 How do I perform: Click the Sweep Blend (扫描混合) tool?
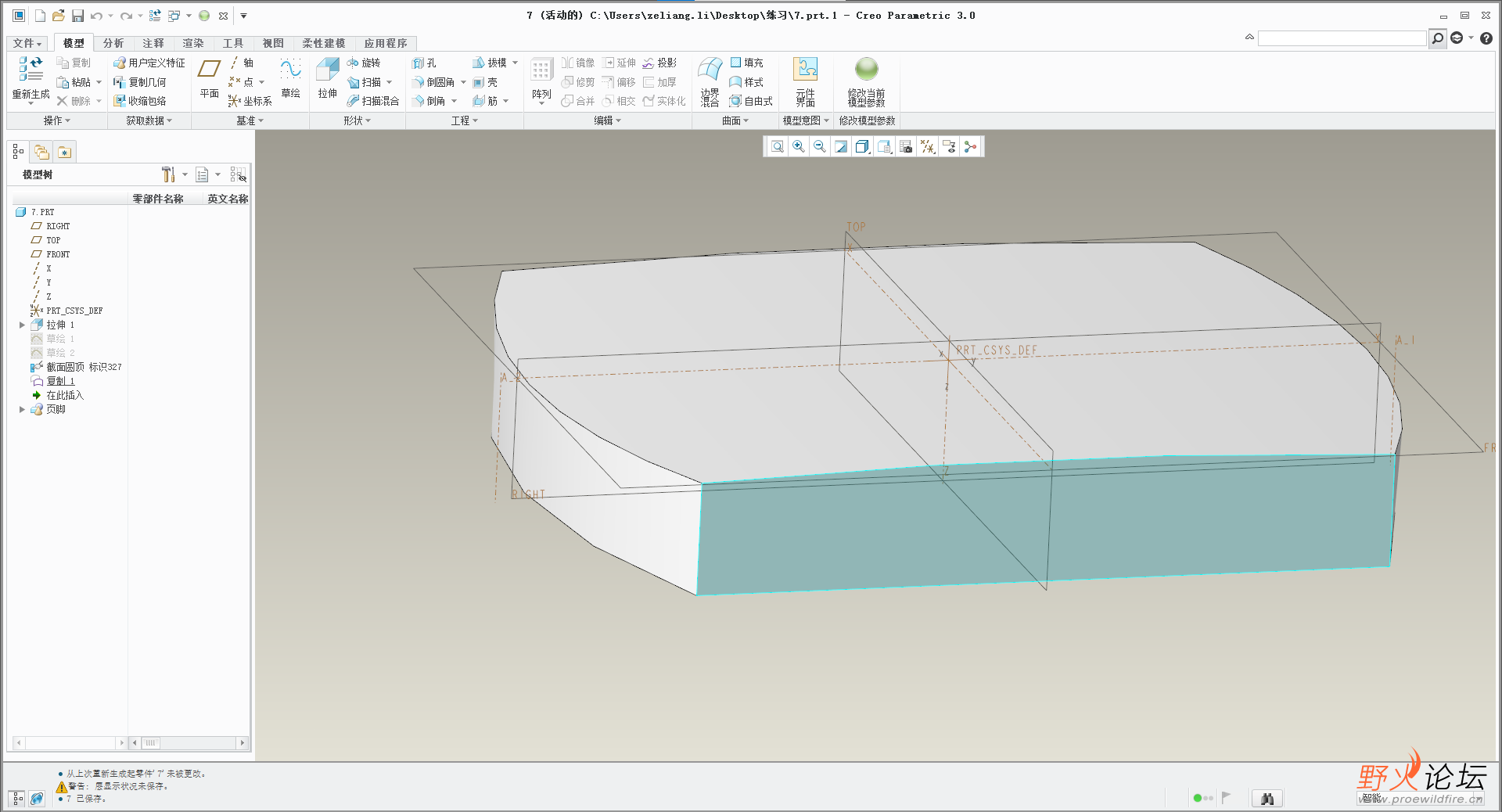pyautogui.click(x=373, y=101)
